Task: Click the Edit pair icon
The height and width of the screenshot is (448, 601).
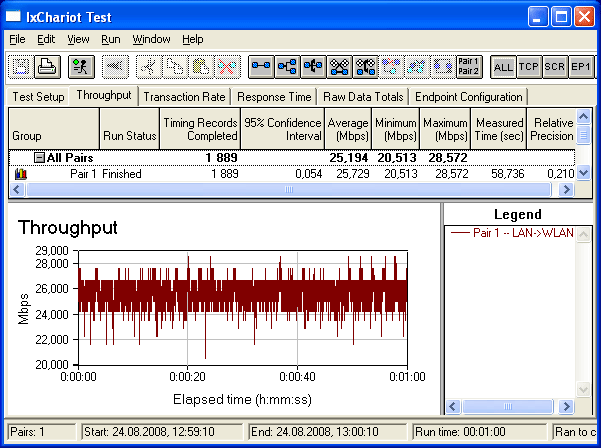Action: pos(417,67)
